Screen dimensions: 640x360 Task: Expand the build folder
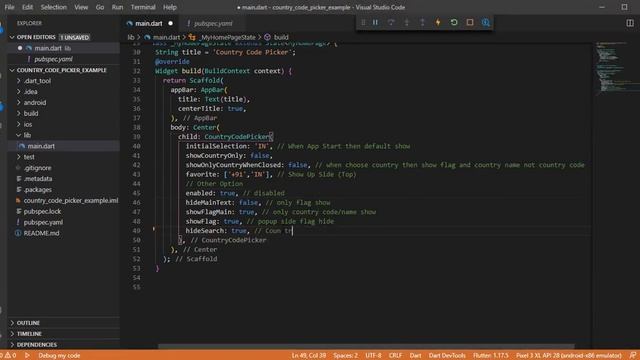(31, 113)
